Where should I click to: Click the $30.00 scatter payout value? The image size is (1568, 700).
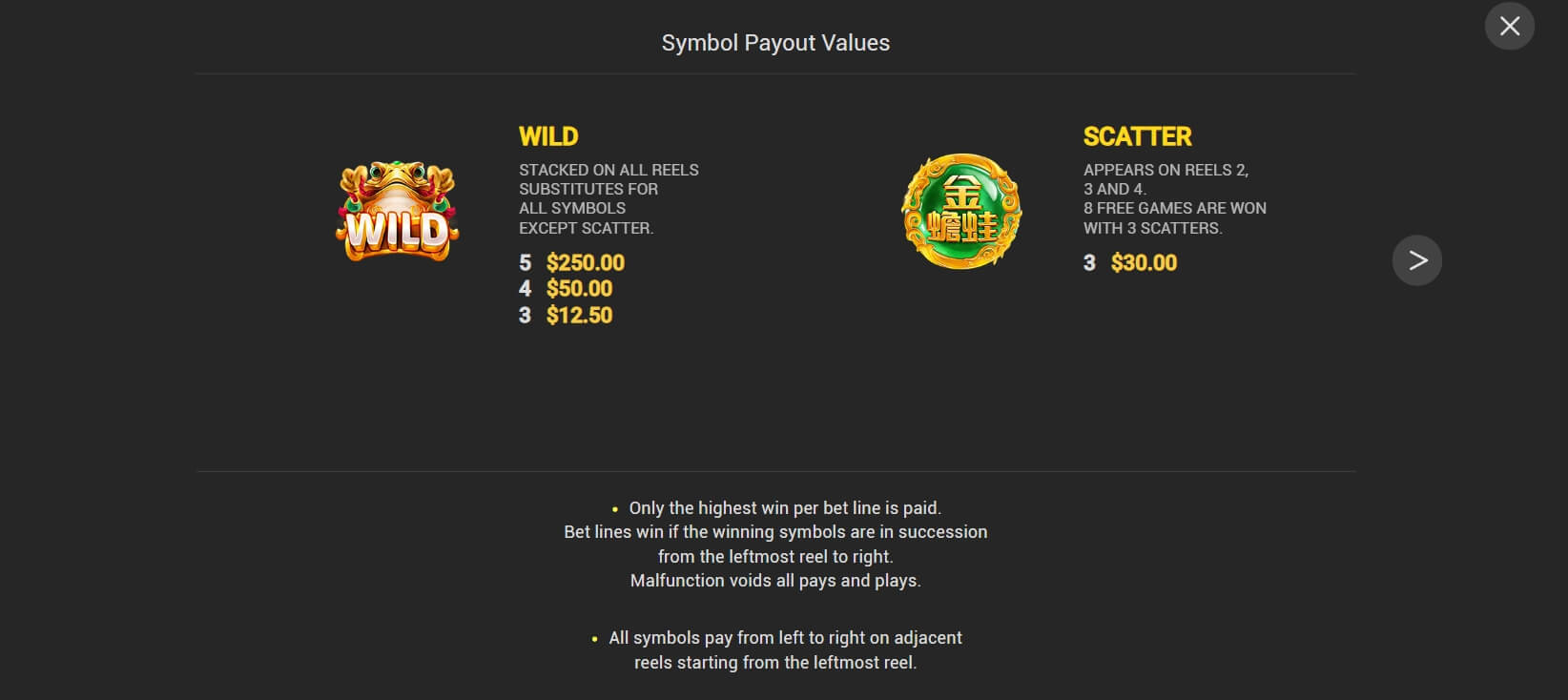1144,262
